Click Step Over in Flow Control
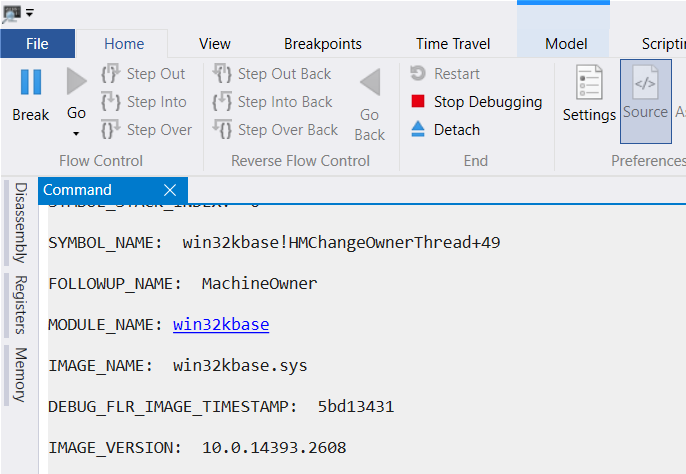The height and width of the screenshot is (474, 686). [146, 130]
